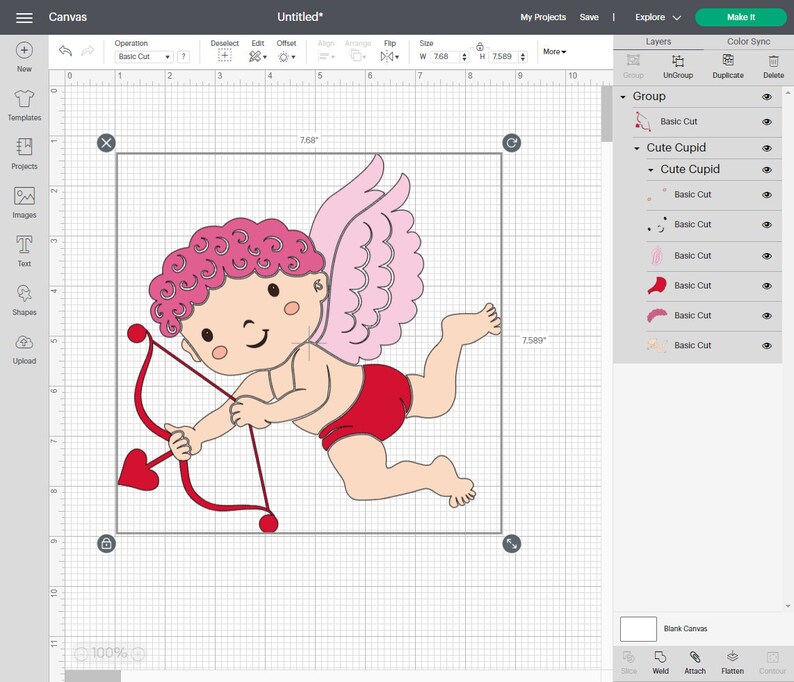Click the lock handle on the selection box
This screenshot has height=682, width=794.
[106, 544]
